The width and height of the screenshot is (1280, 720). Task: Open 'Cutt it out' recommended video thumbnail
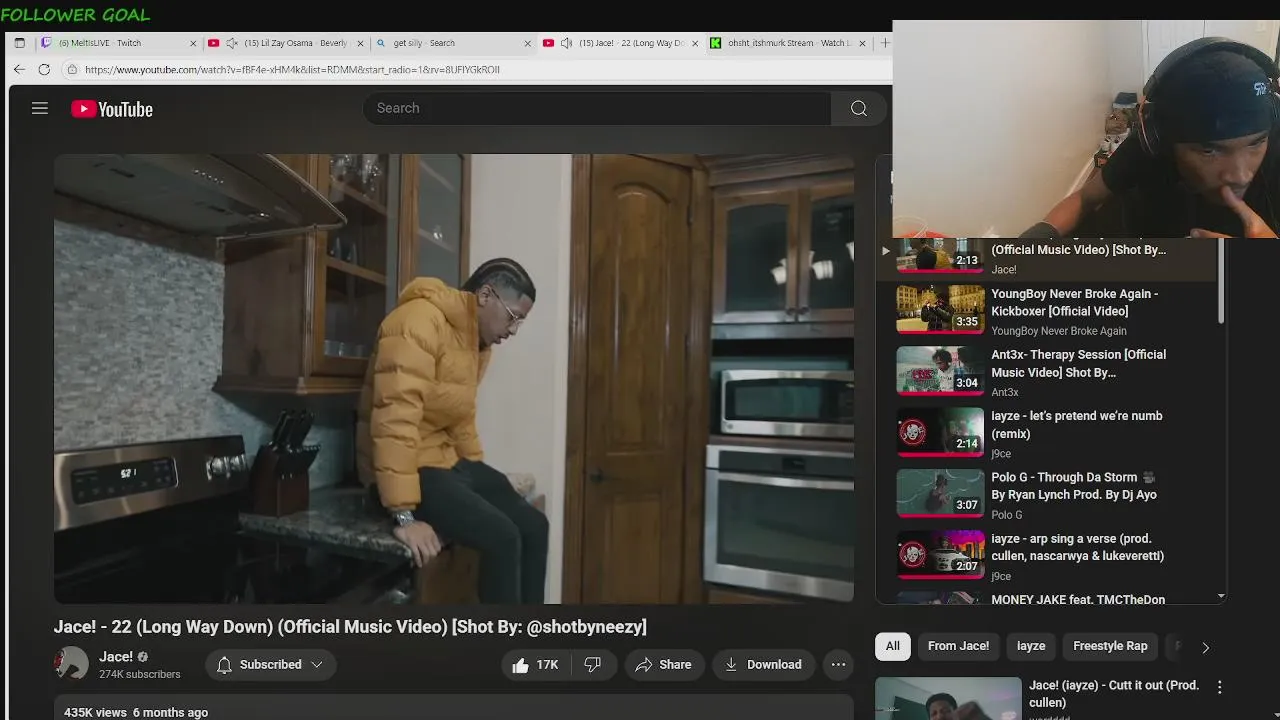(x=948, y=699)
